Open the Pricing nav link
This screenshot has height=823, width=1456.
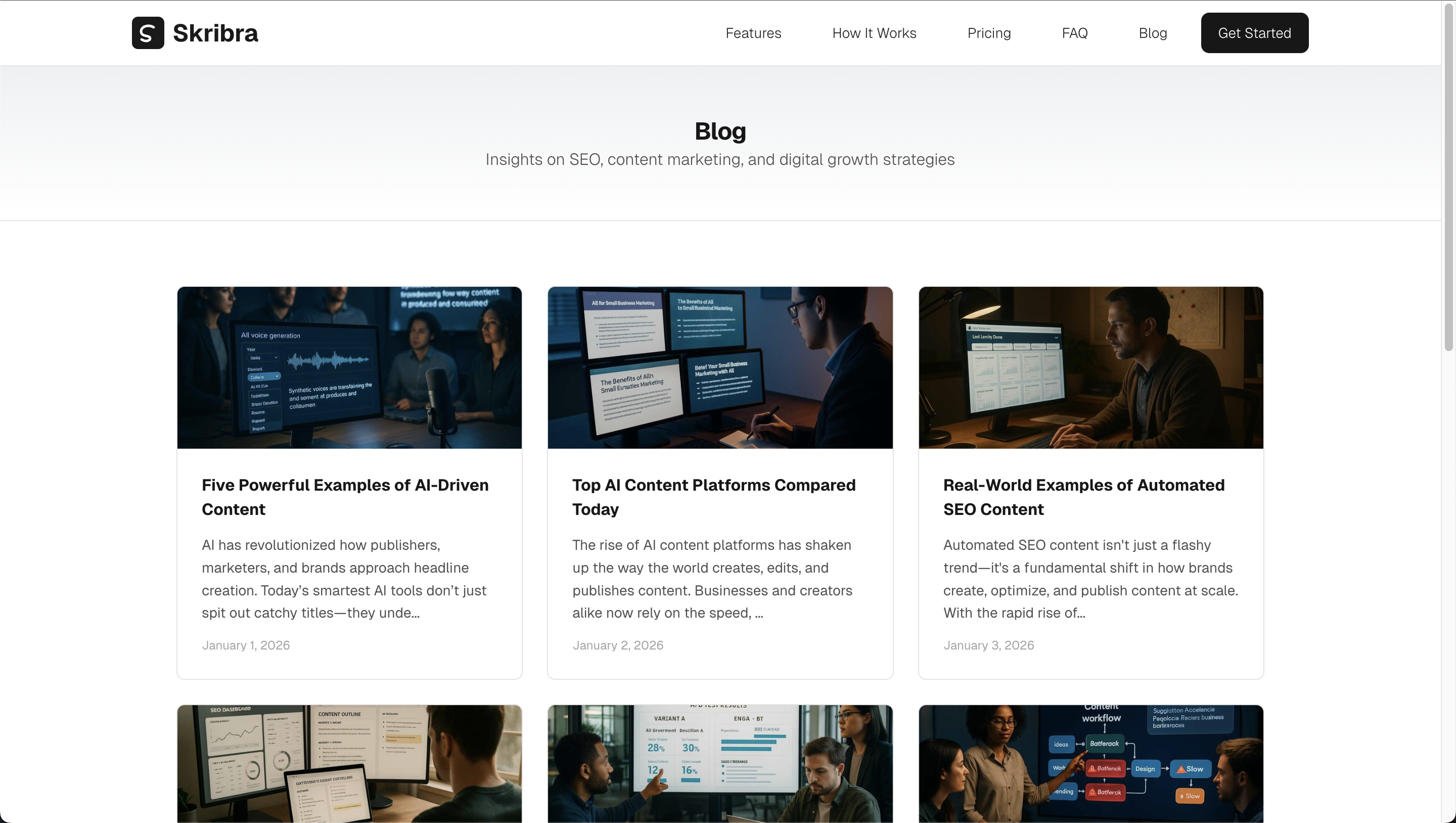coord(988,33)
